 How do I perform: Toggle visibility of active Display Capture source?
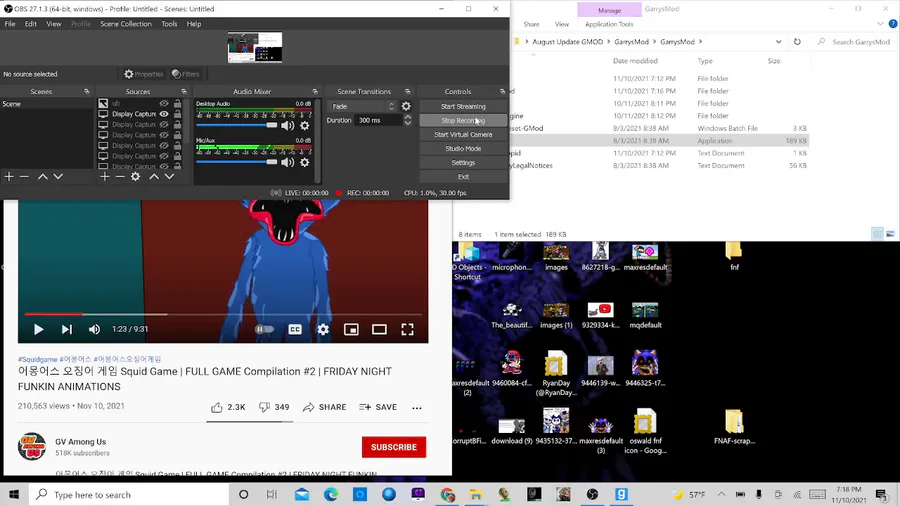pos(164,114)
